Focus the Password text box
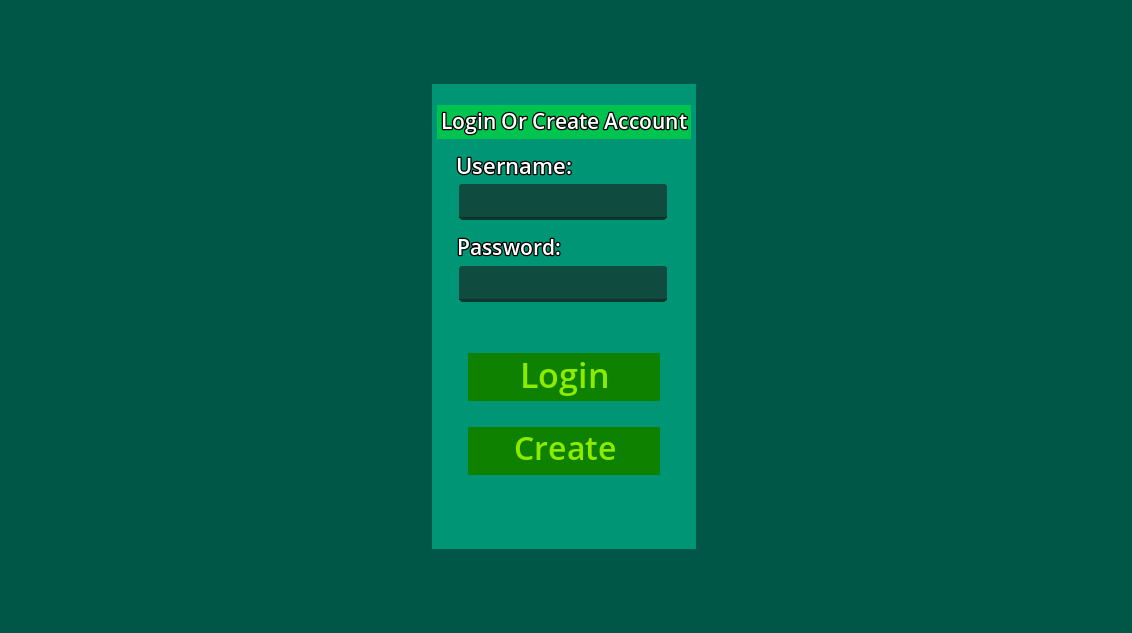Screen dimensions: 1132x633 tap(562, 284)
